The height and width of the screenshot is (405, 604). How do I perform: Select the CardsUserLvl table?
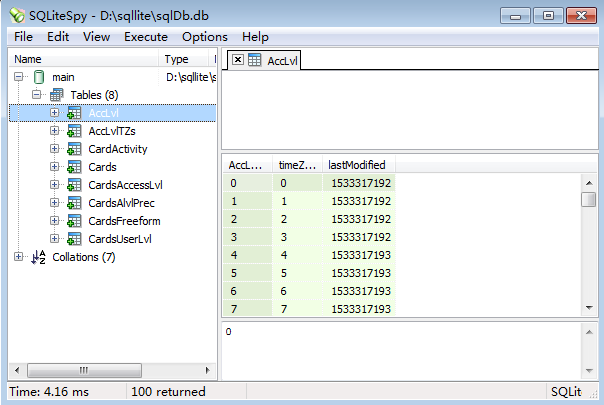[x=120, y=239]
